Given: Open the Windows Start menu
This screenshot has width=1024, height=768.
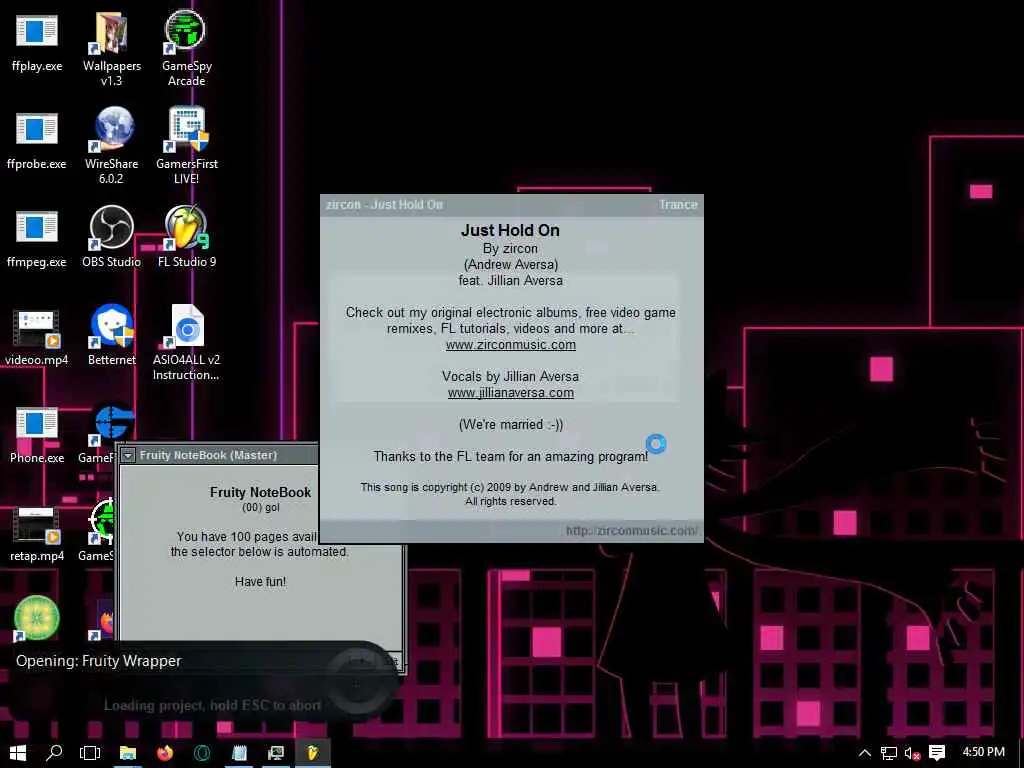Looking at the screenshot, I should 18,752.
